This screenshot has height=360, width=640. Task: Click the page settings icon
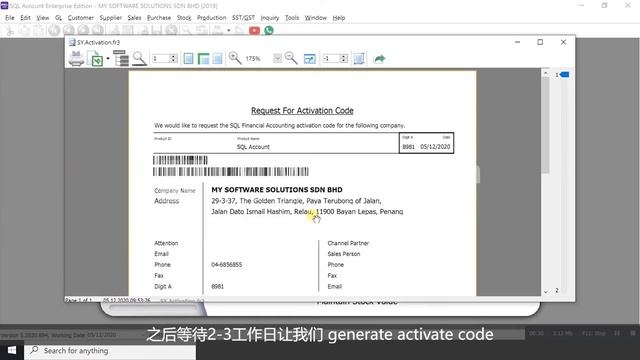click(x=359, y=59)
